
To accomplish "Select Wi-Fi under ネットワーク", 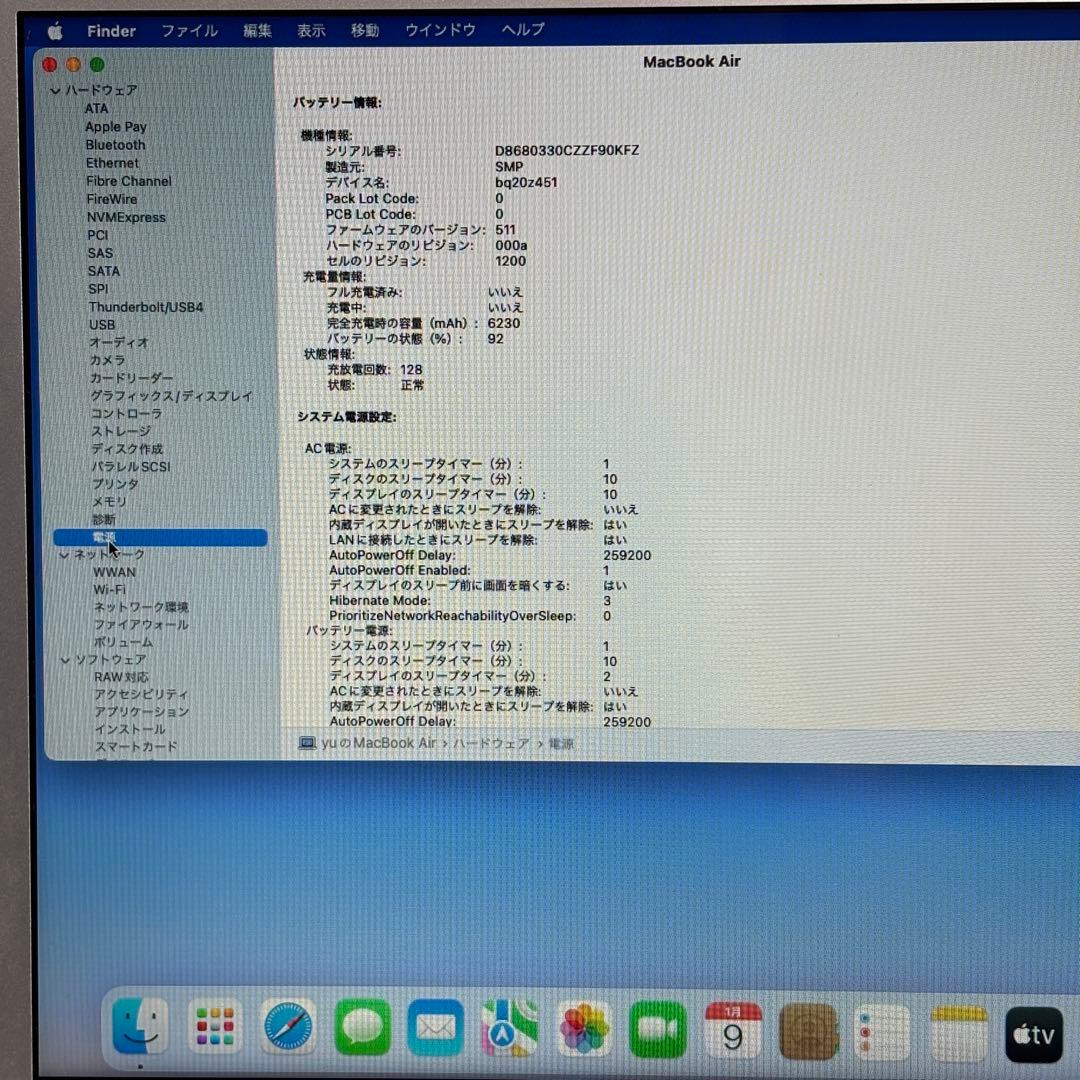I will coord(110,589).
